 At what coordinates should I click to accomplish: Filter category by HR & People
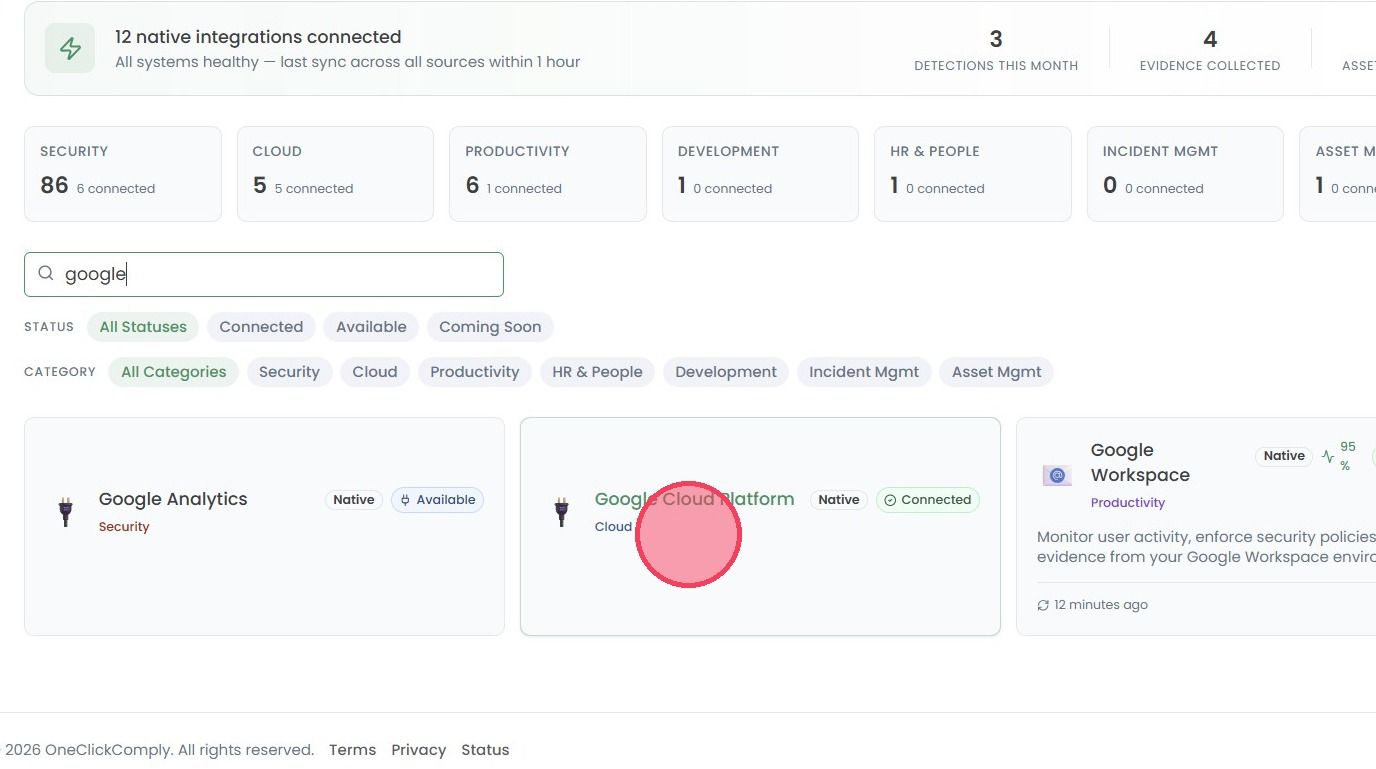click(x=597, y=372)
